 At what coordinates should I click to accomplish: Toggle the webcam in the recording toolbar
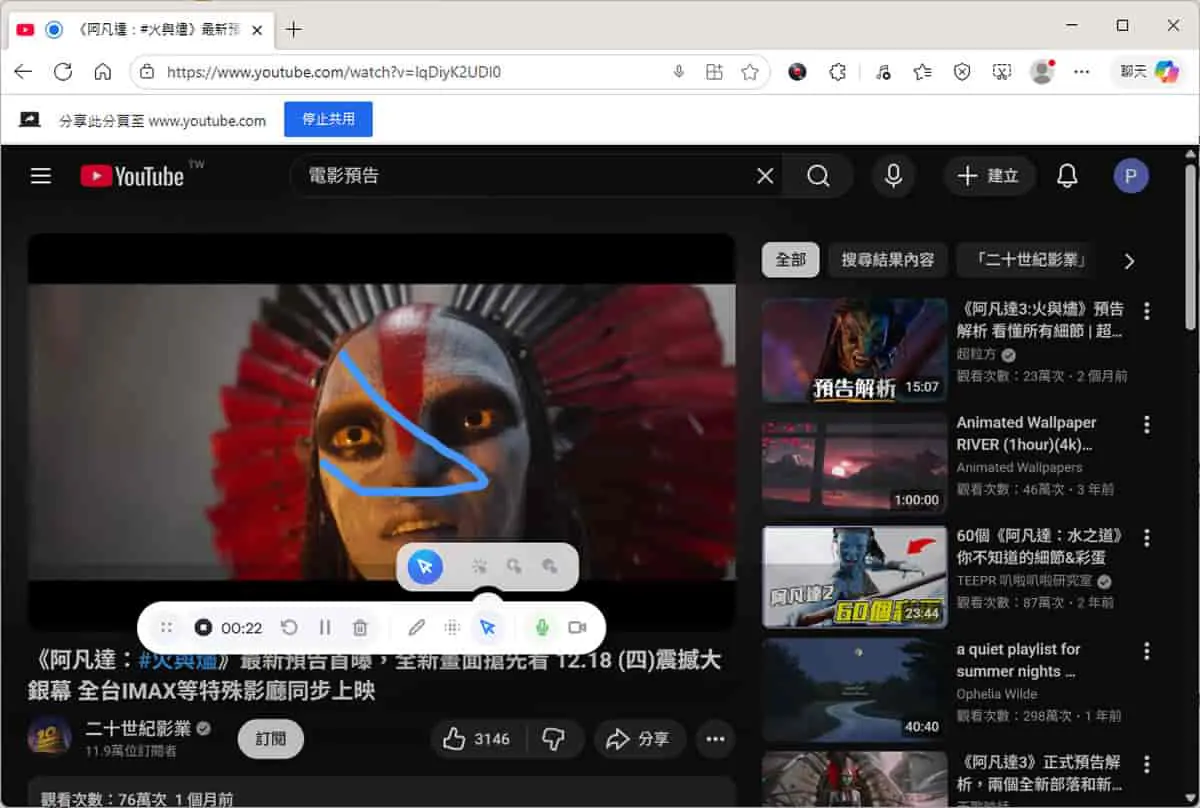[577, 628]
